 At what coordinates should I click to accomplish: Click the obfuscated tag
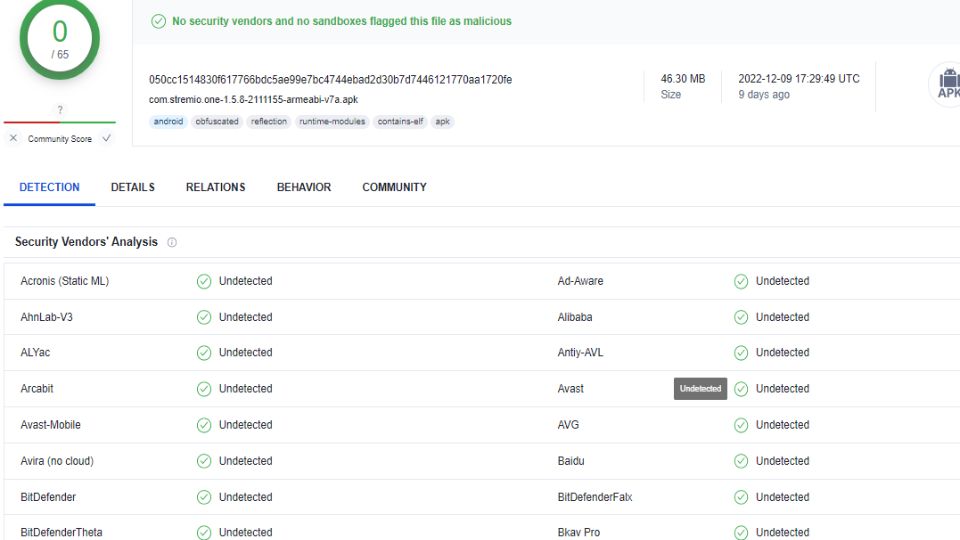coord(217,121)
